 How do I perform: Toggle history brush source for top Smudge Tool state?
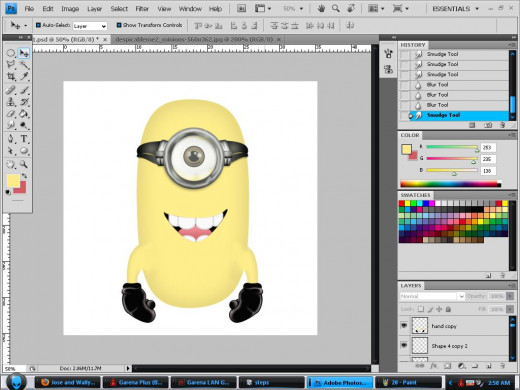(405, 54)
